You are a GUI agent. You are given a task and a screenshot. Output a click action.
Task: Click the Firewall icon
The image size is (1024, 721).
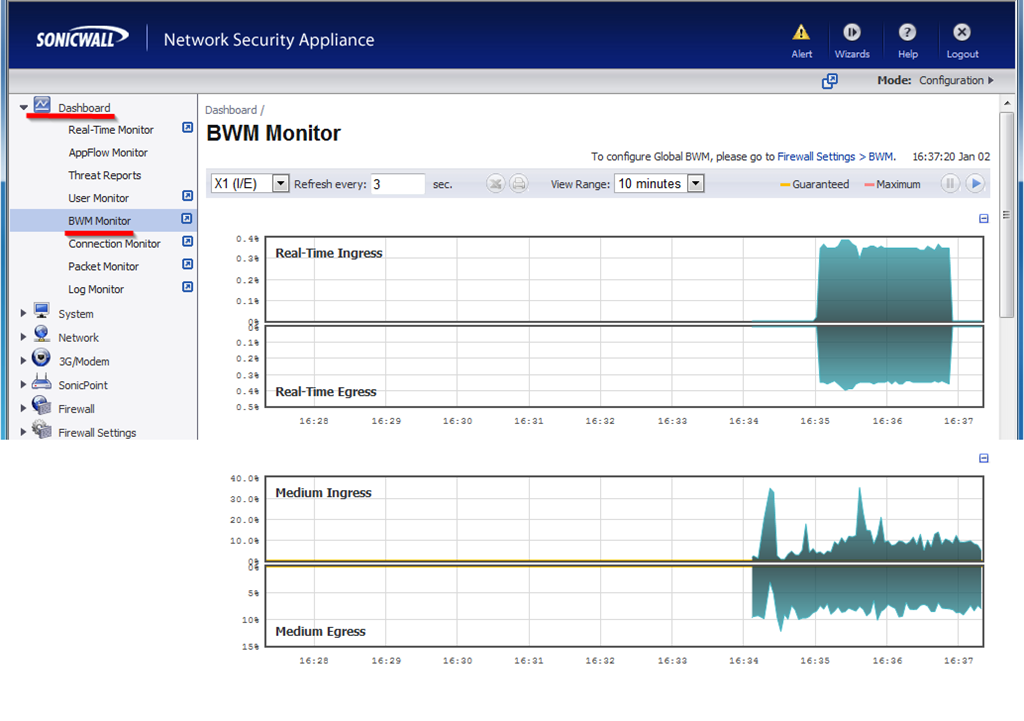(x=42, y=405)
